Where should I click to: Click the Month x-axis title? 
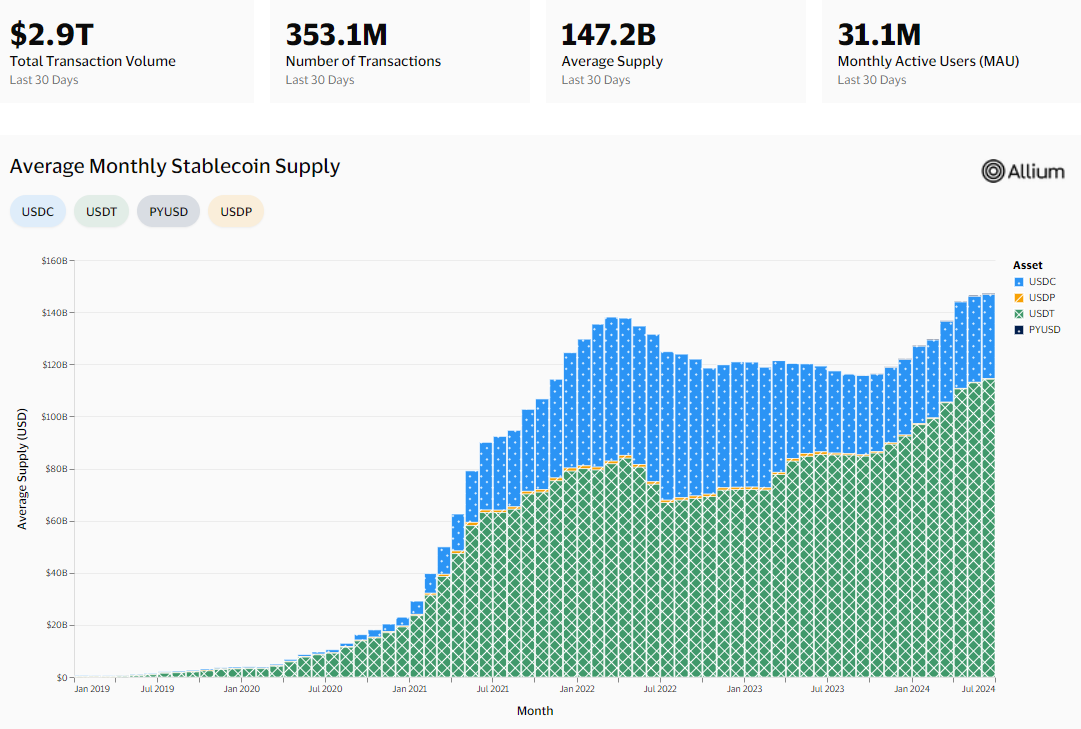point(535,711)
